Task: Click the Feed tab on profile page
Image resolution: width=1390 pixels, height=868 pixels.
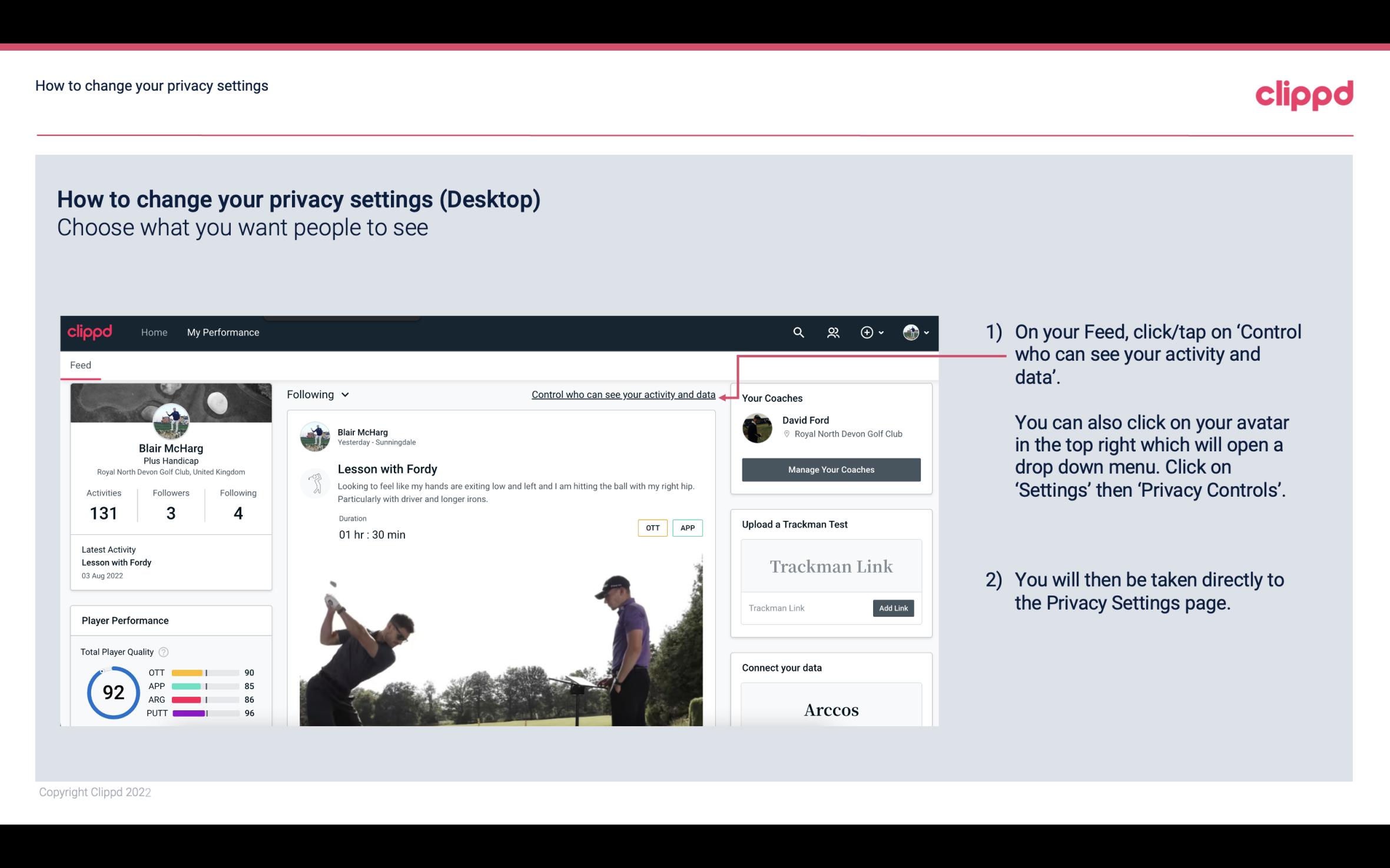Action: tap(80, 364)
